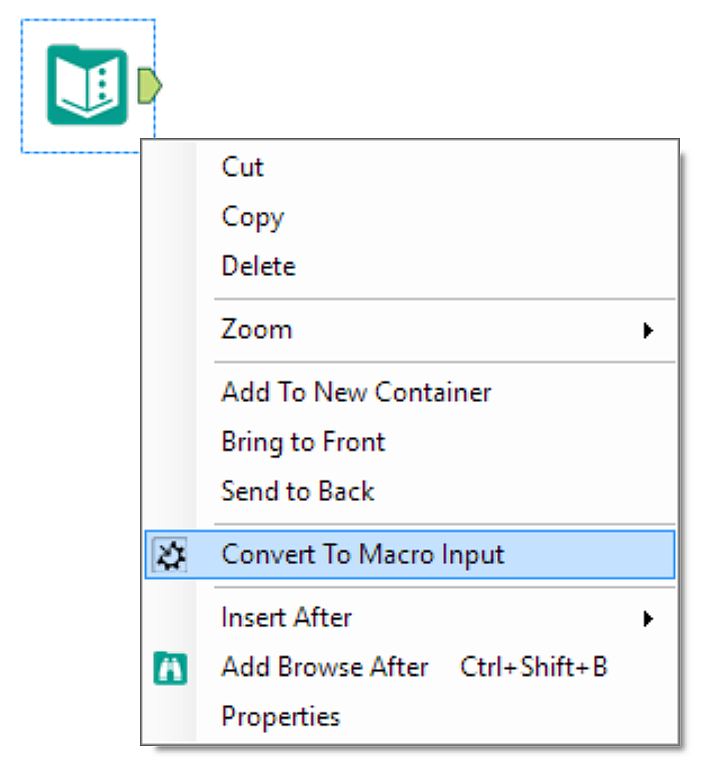This screenshot has width=709, height=769.
Task: Select Copy in the context menu
Action: point(253,217)
